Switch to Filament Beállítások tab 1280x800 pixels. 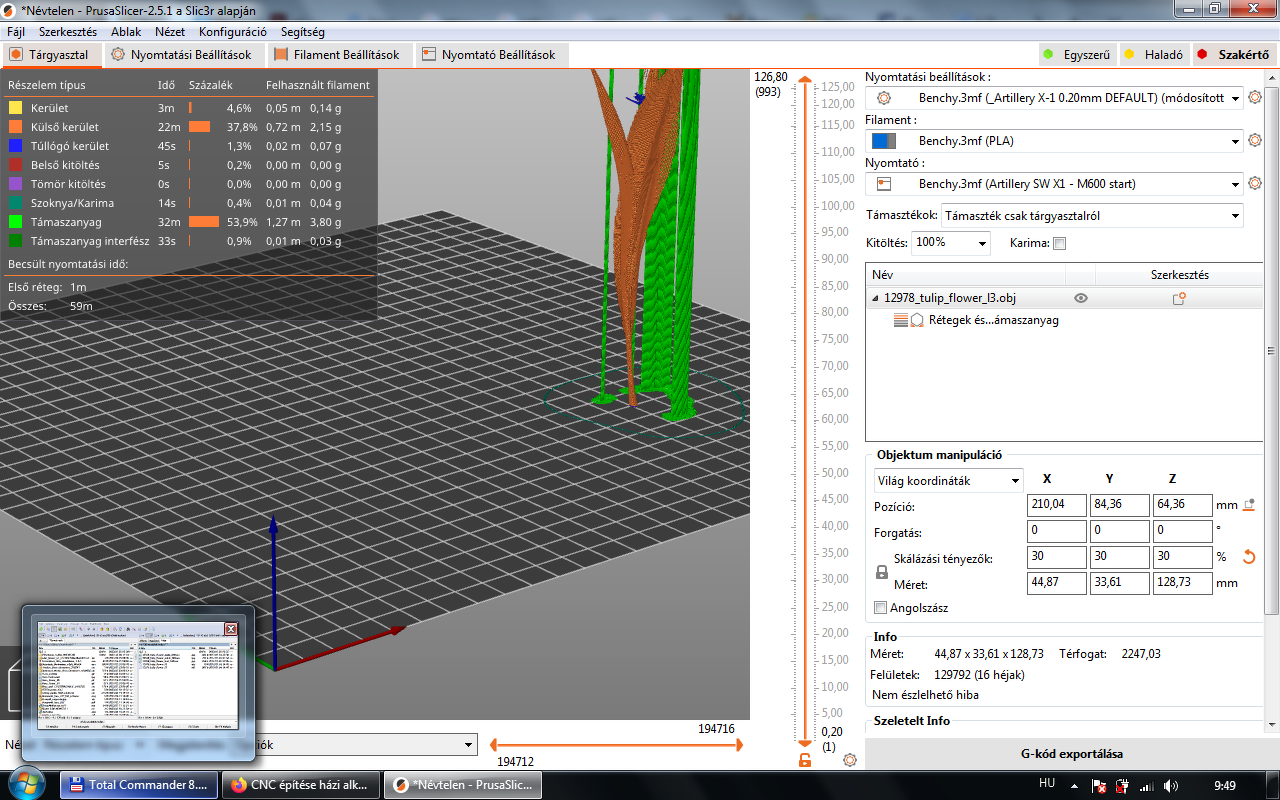[336, 55]
